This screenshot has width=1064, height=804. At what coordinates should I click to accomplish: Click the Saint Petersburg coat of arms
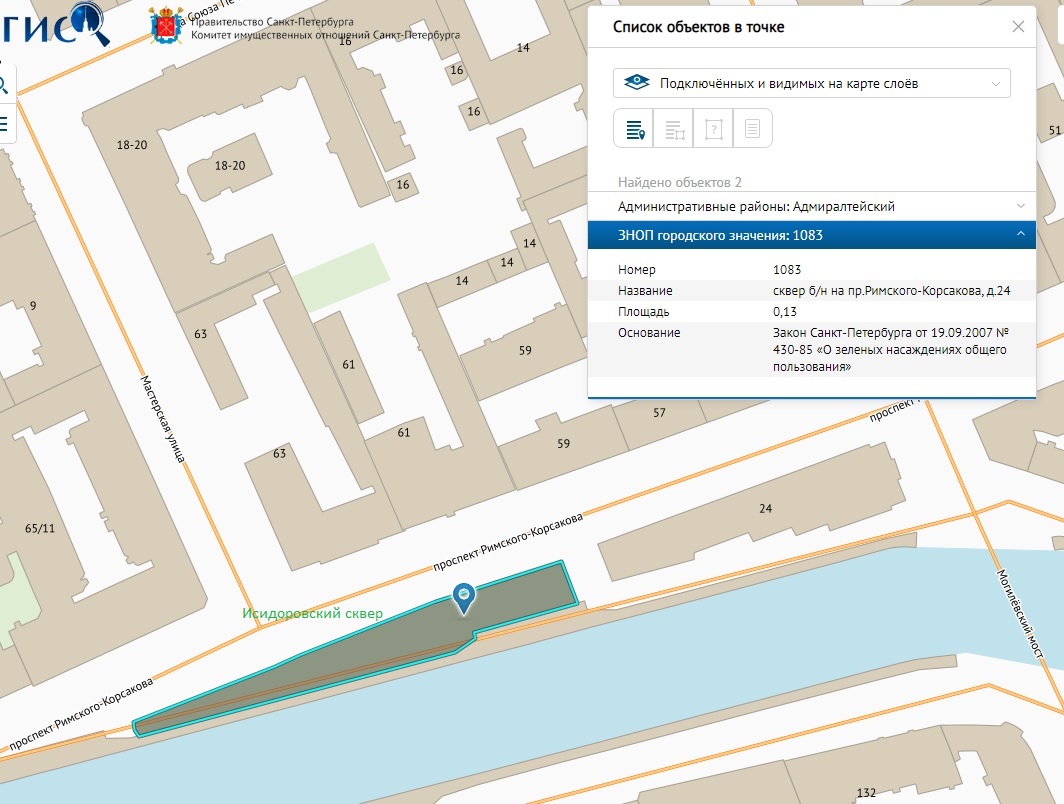167,26
